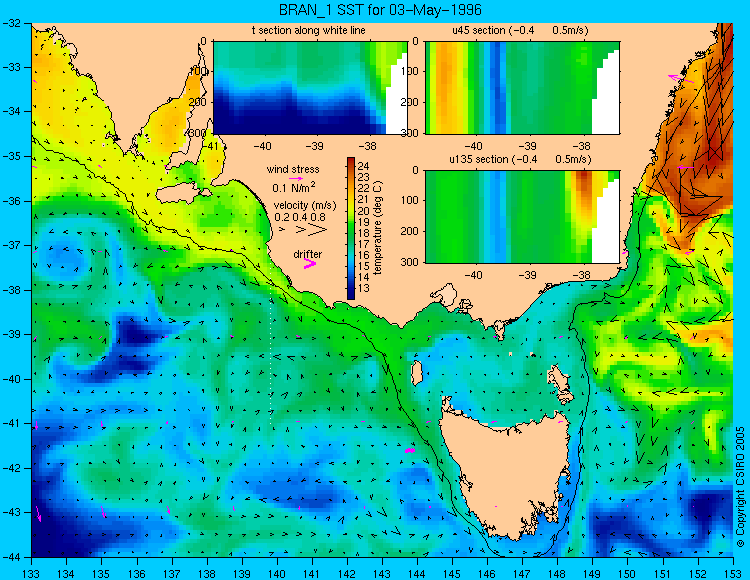The image size is (750, 580).
Task: Click the 137 longitude axis label
Action: [x=172, y=573]
